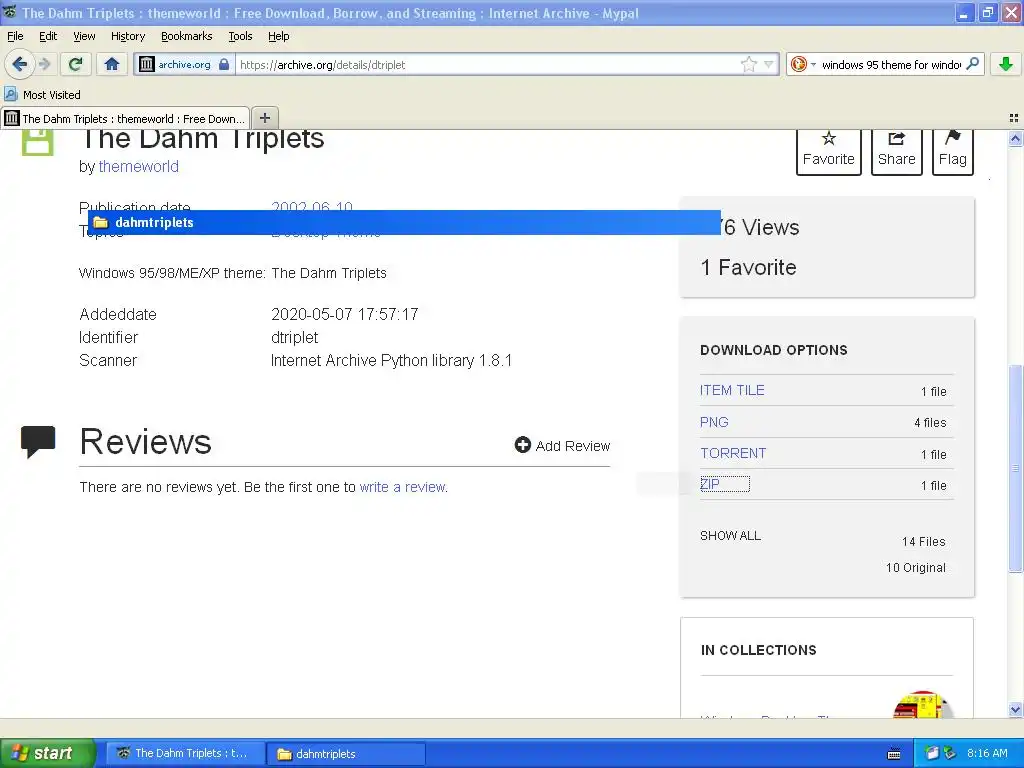Click the 10 Original files link
This screenshot has height=768, width=1024.
pyautogui.click(x=916, y=568)
